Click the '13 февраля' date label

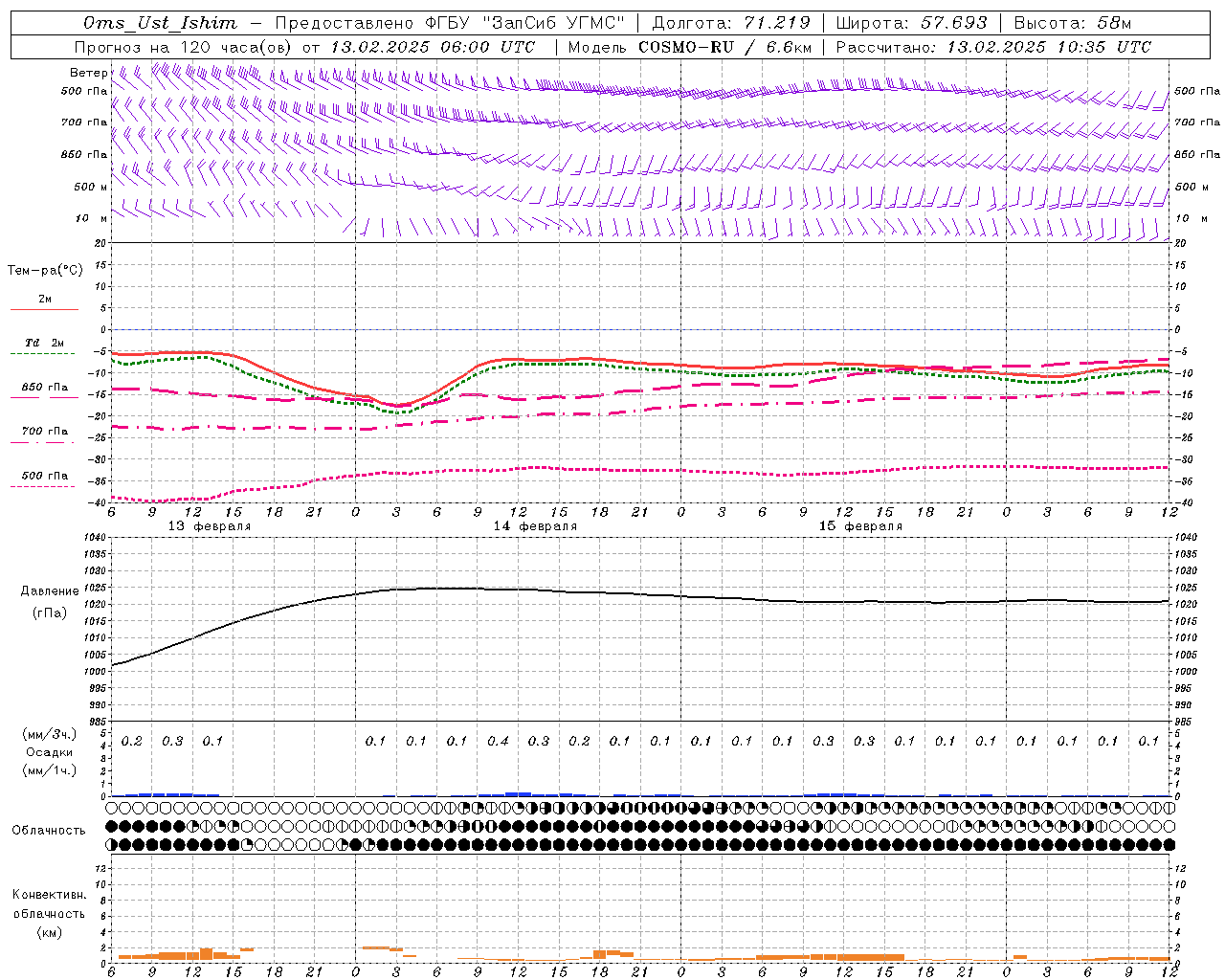pyautogui.click(x=210, y=526)
